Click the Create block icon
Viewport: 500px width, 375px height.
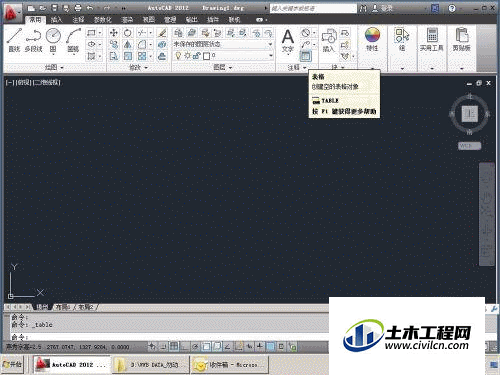pos(345,33)
